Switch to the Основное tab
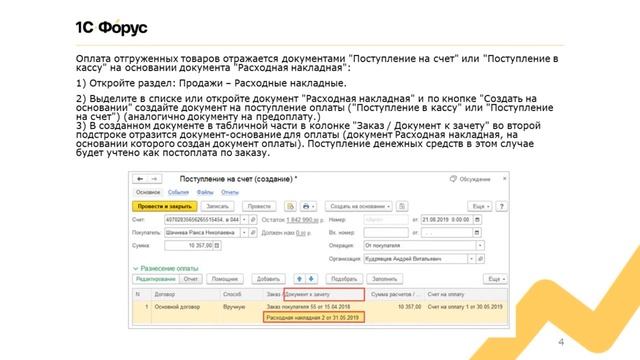The height and width of the screenshot is (360, 640). pyautogui.click(x=148, y=192)
